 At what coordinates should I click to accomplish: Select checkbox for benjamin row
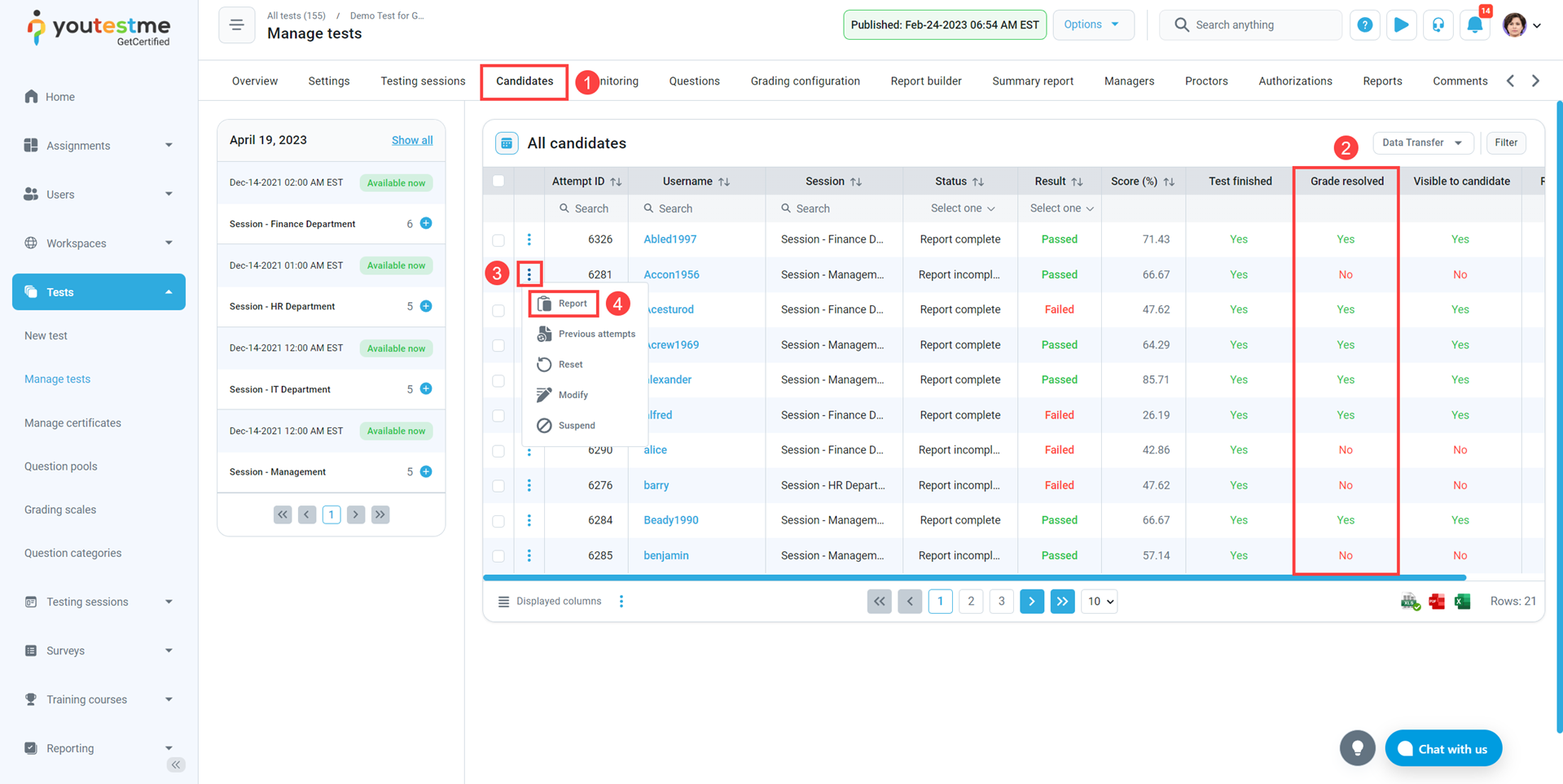[498, 556]
